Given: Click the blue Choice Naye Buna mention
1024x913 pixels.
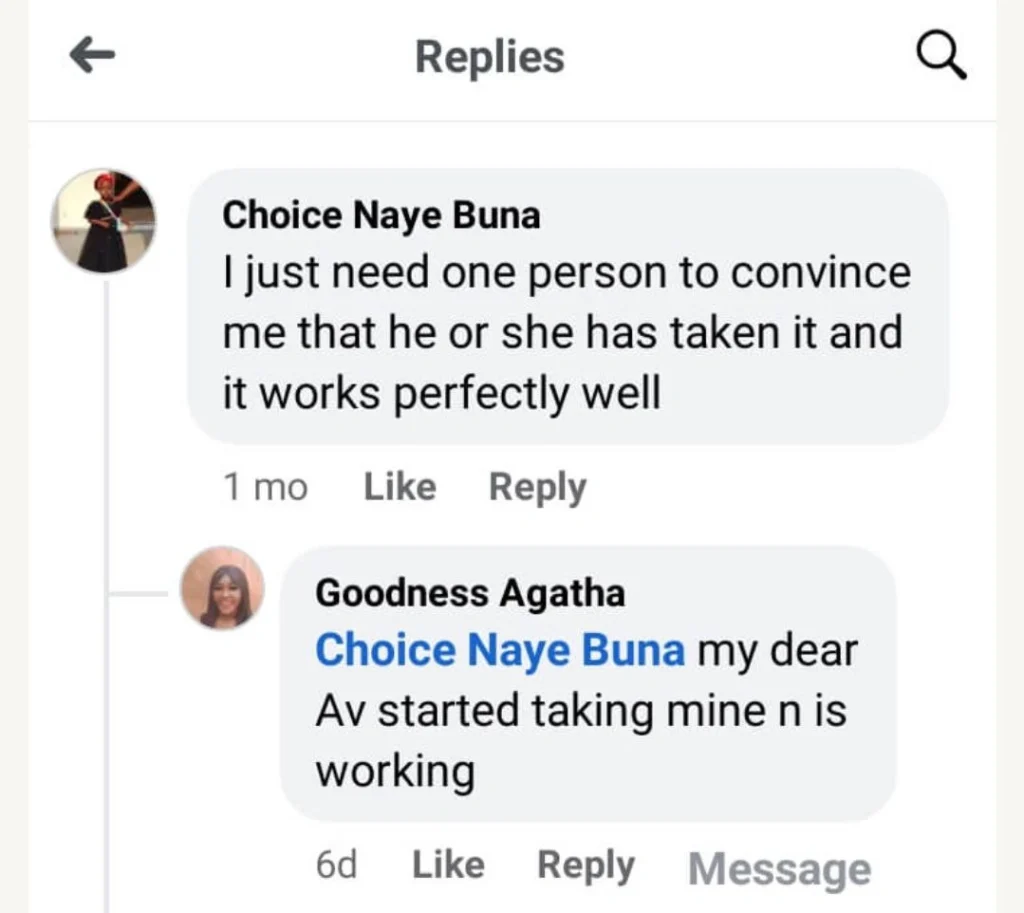Looking at the screenshot, I should tap(500, 651).
